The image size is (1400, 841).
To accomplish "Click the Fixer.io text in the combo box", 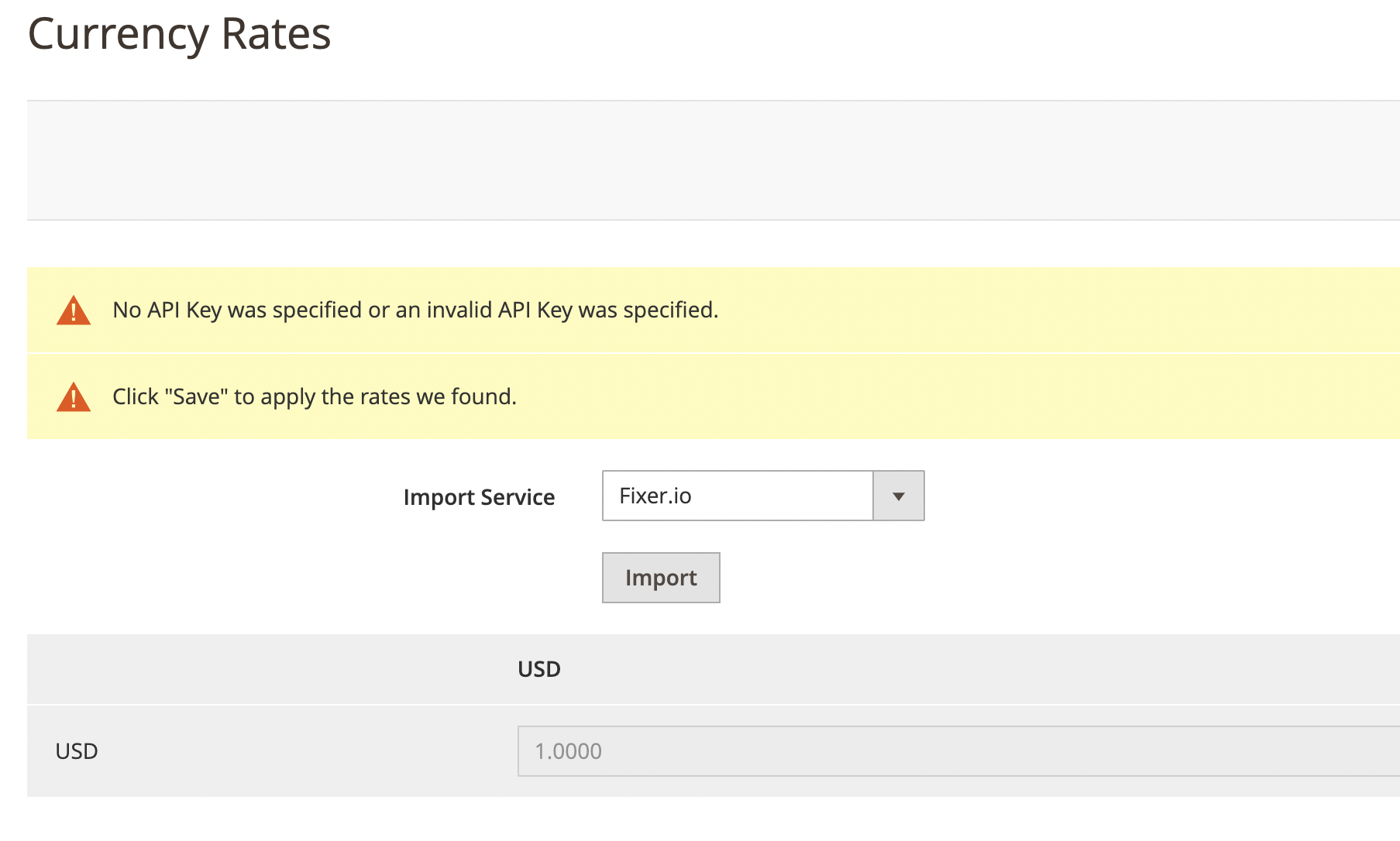I will tap(655, 496).
